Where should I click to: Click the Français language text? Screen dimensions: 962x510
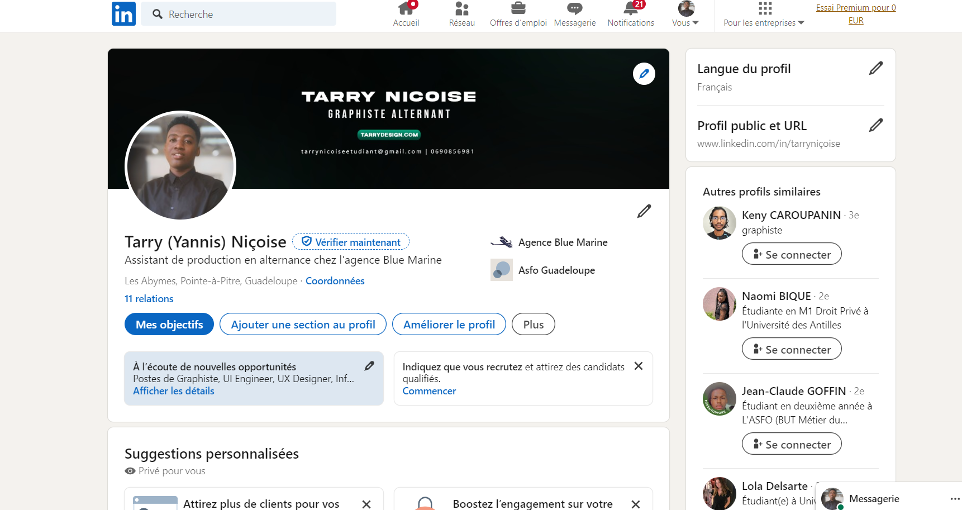tap(715, 87)
